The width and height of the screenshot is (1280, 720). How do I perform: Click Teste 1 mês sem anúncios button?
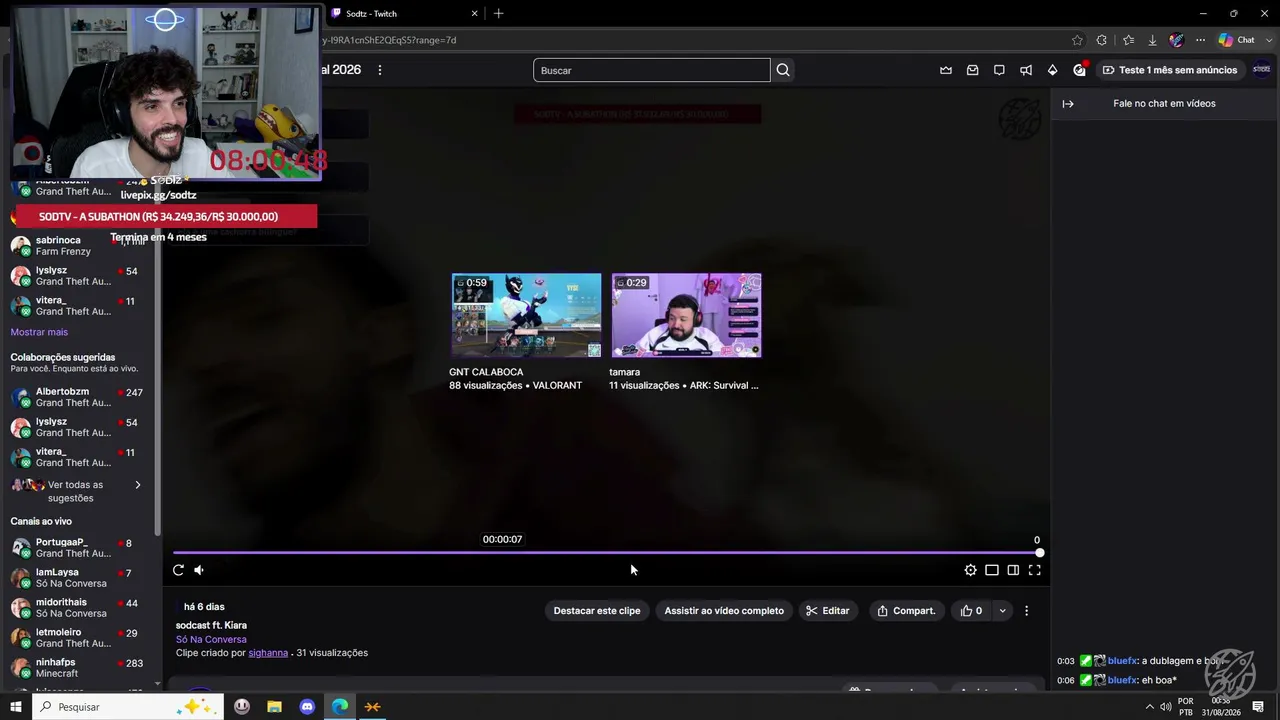coord(1170,70)
